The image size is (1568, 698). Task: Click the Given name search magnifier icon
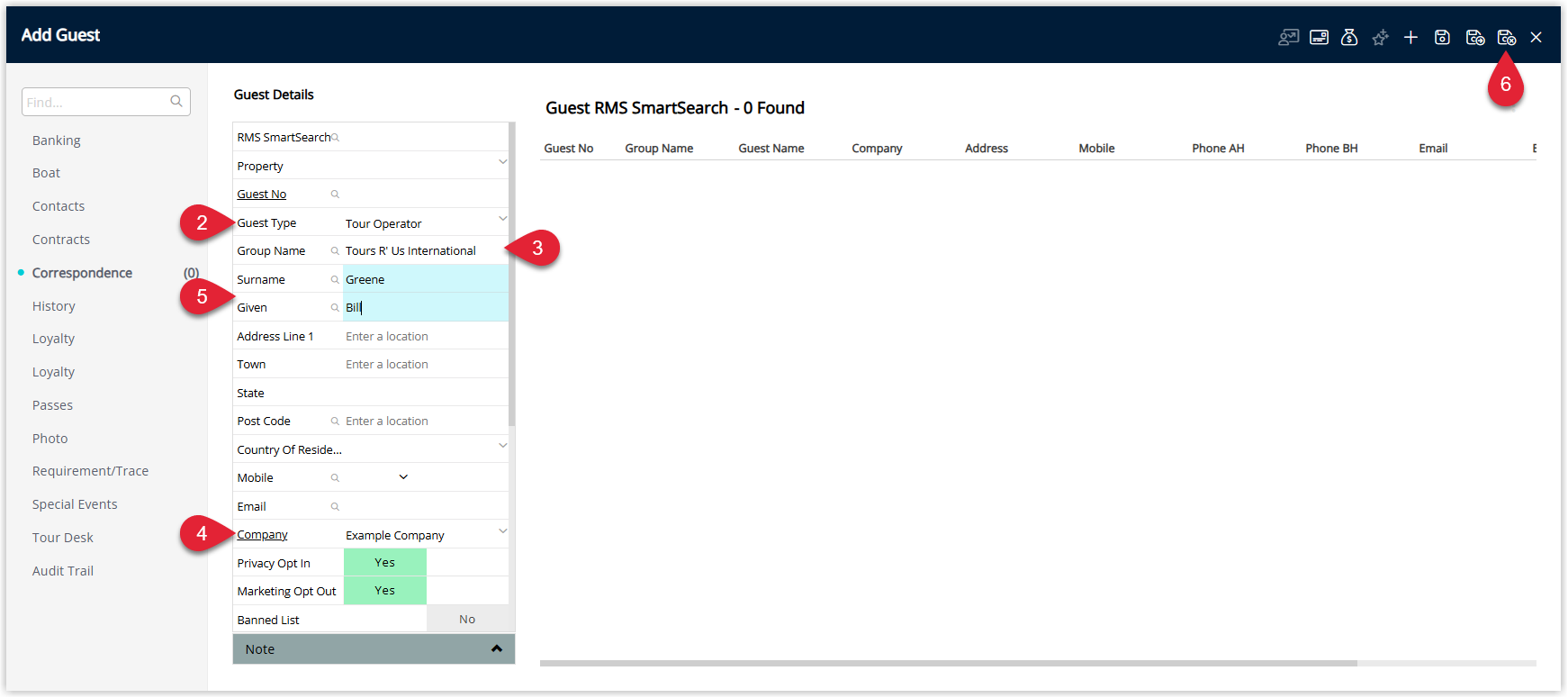[335, 308]
